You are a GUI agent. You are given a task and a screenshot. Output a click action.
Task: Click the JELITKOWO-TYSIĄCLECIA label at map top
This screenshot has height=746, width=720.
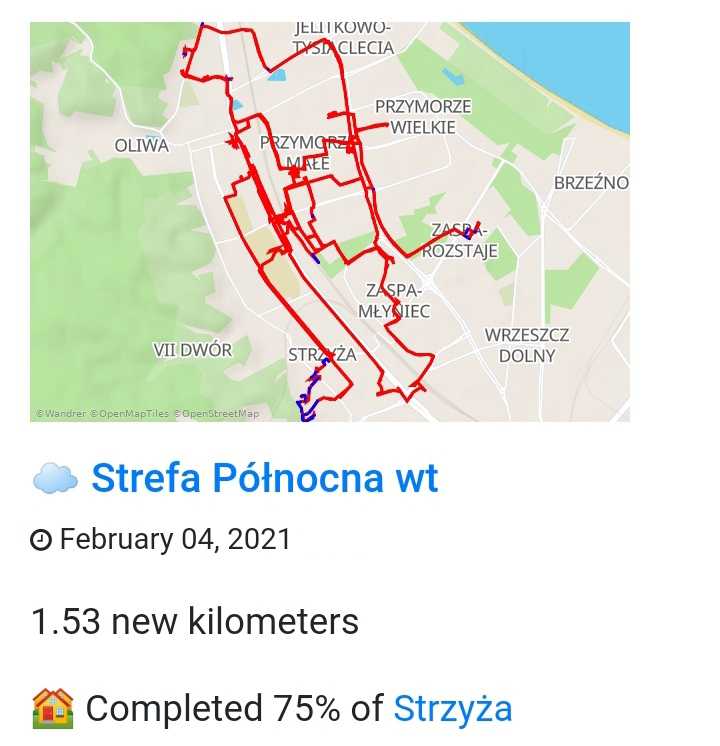(x=343, y=38)
